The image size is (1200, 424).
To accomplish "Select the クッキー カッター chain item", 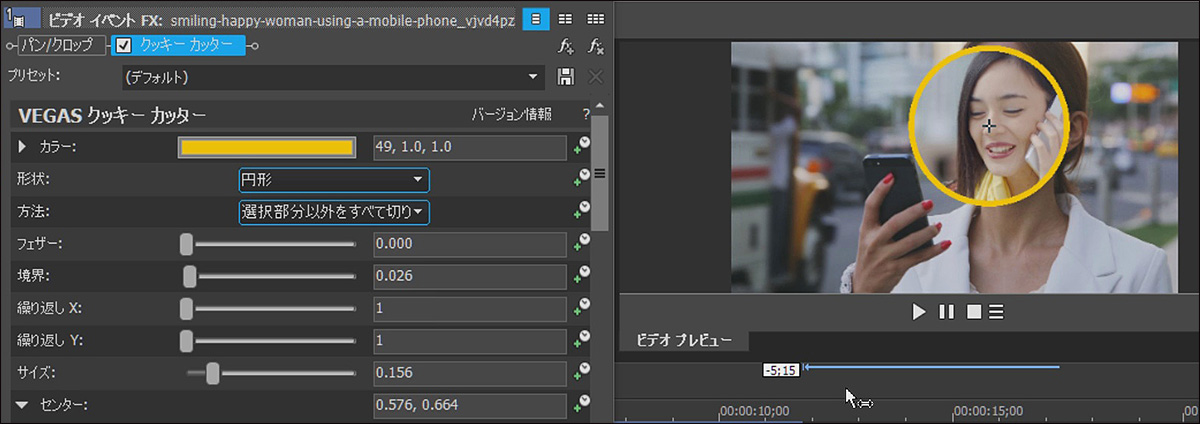I will [x=176, y=46].
